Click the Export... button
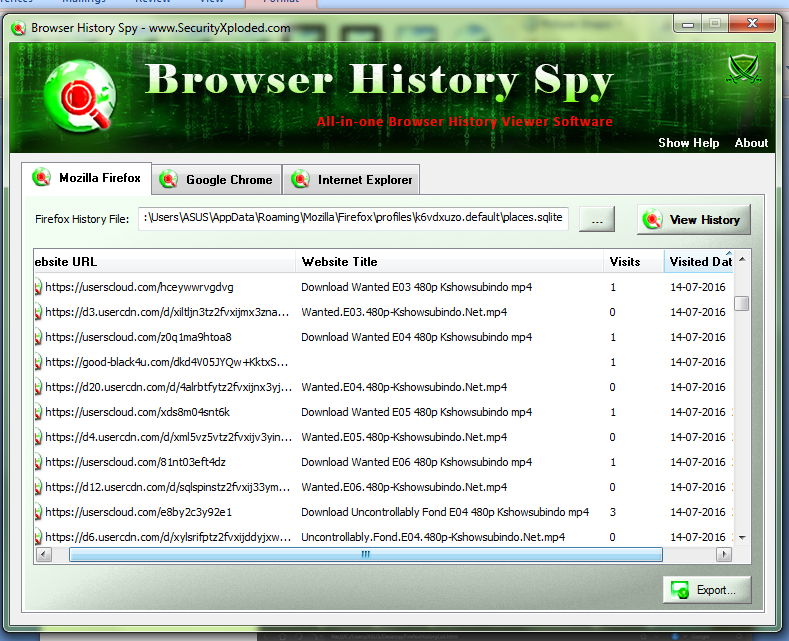 pyautogui.click(x=707, y=590)
